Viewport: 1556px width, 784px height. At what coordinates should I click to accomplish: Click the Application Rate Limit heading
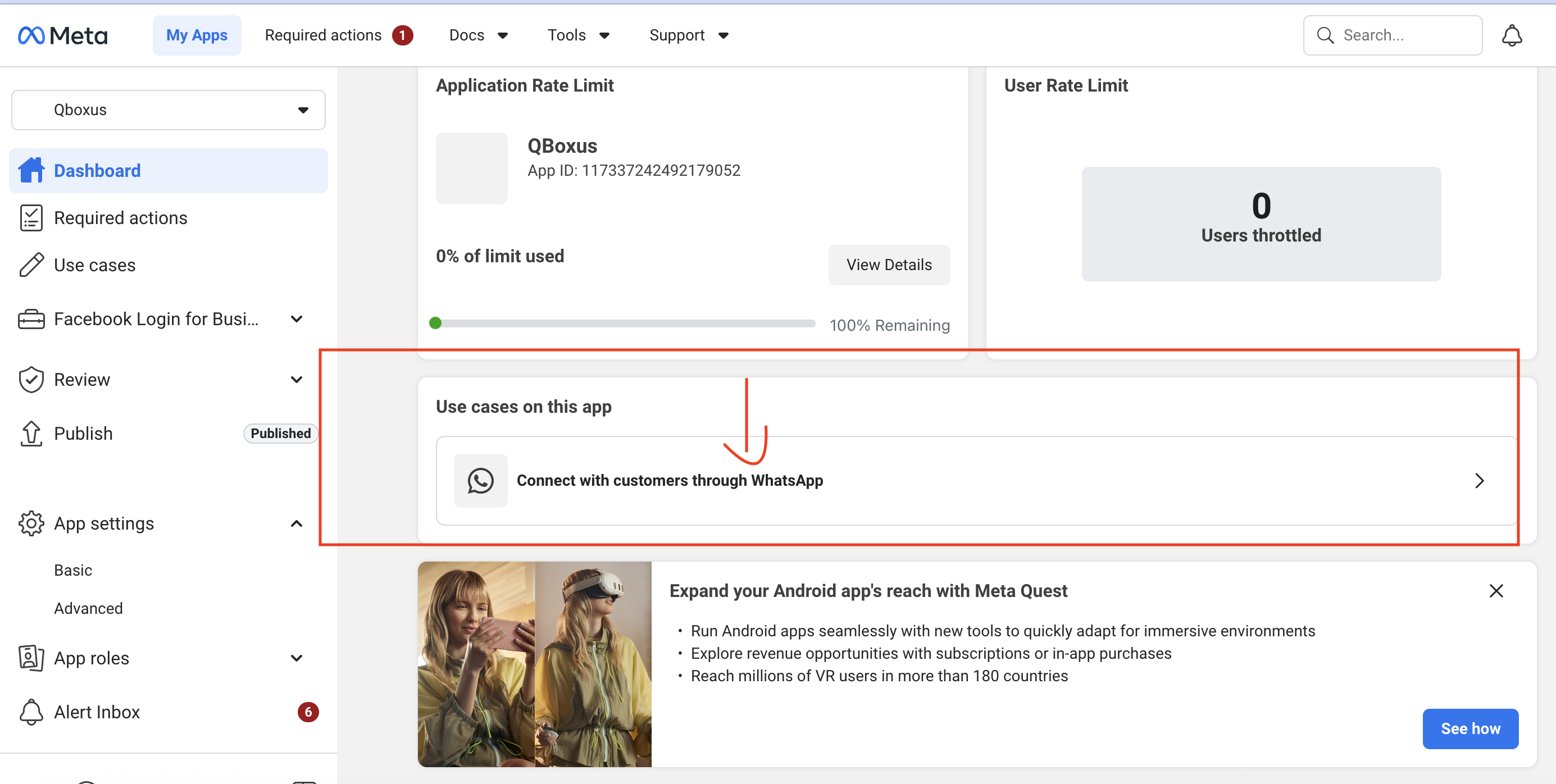[525, 86]
